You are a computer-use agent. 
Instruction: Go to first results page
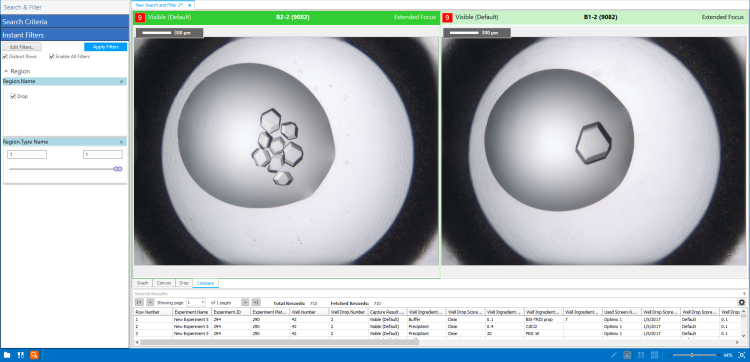click(139, 302)
